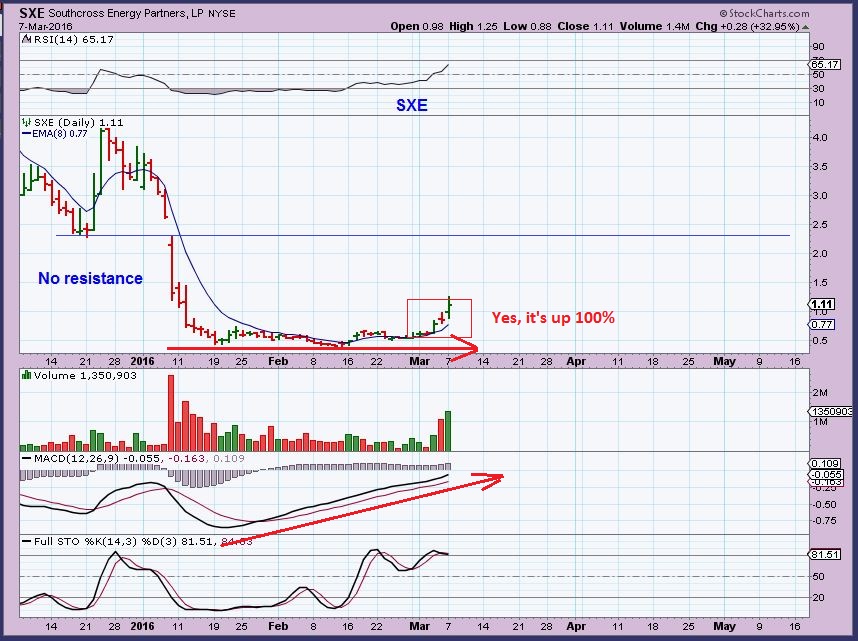Click the Apr label on price panel date axis

(x=576, y=362)
